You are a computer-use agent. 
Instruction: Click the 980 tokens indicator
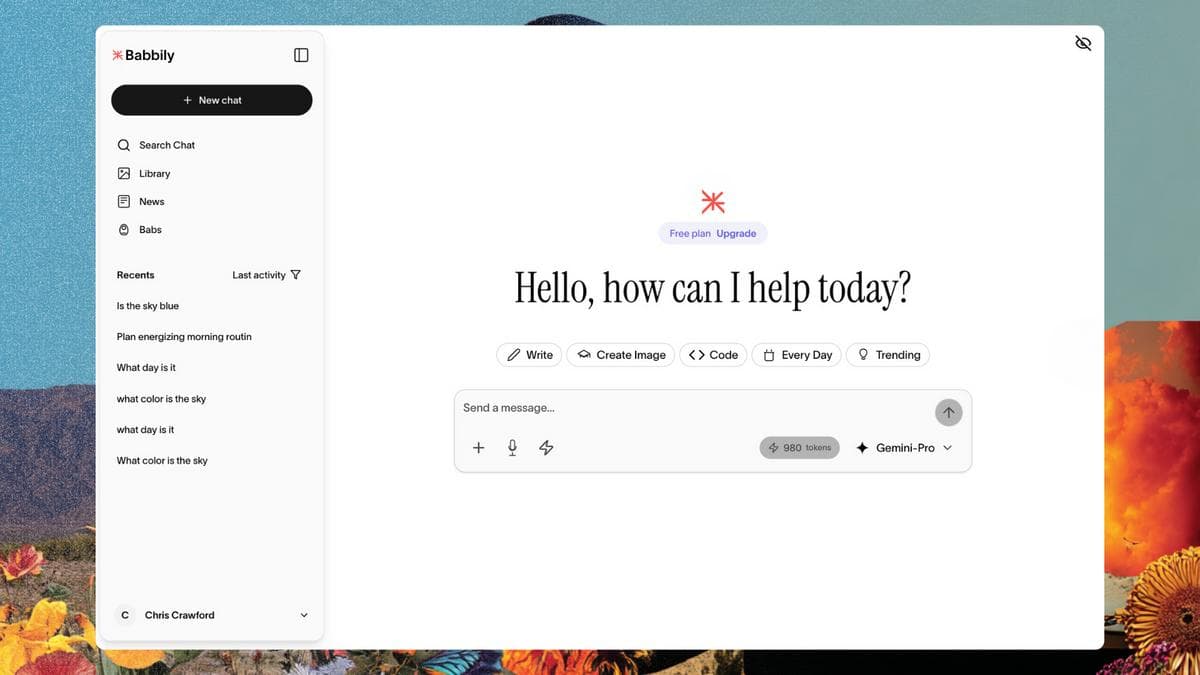pos(799,448)
